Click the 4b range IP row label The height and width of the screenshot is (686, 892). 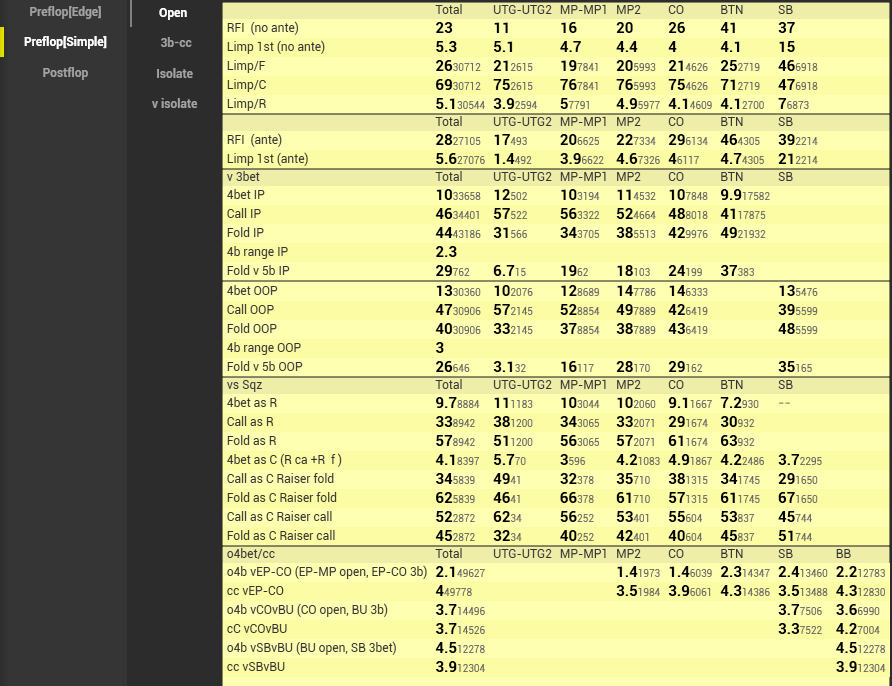257,253
